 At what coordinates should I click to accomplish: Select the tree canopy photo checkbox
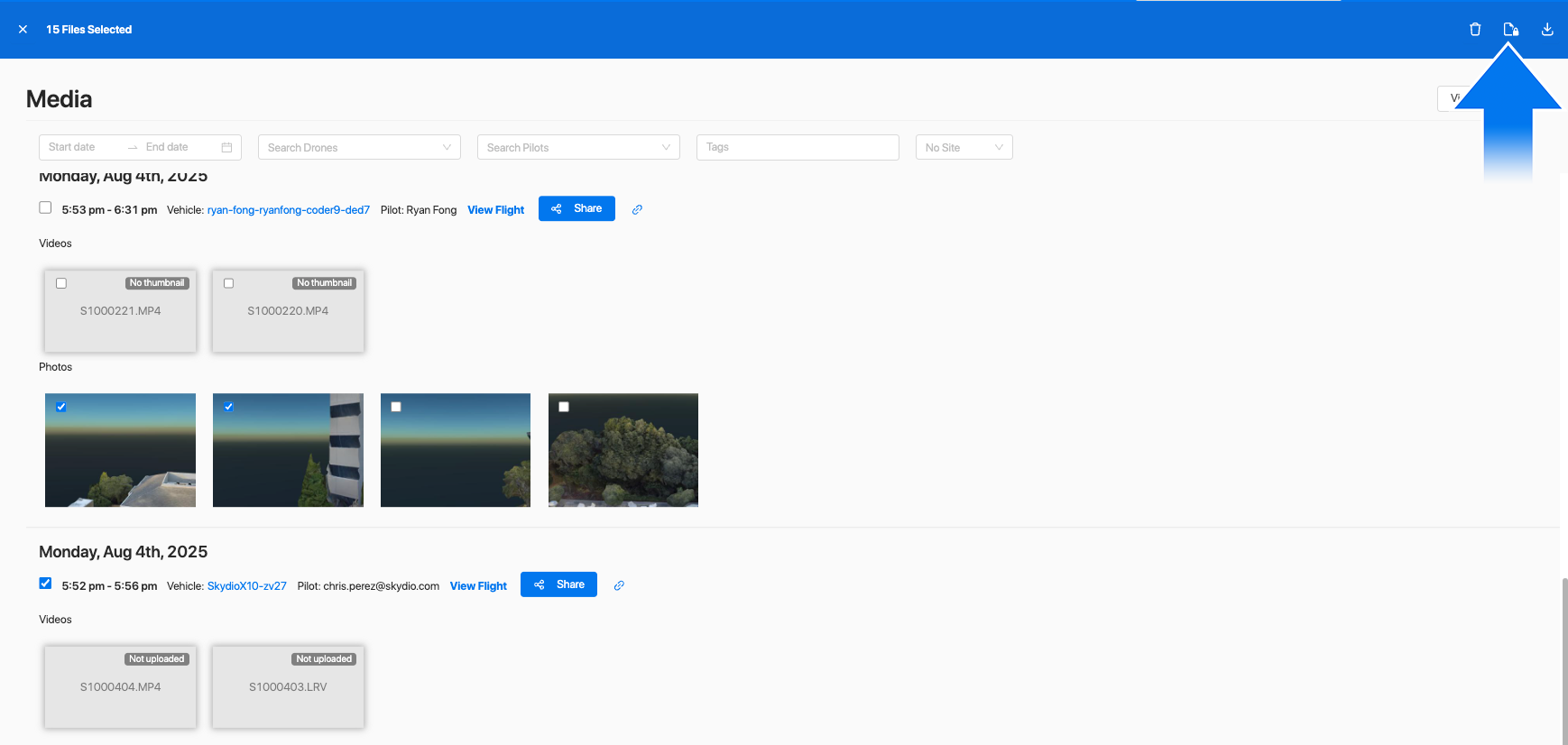click(564, 407)
